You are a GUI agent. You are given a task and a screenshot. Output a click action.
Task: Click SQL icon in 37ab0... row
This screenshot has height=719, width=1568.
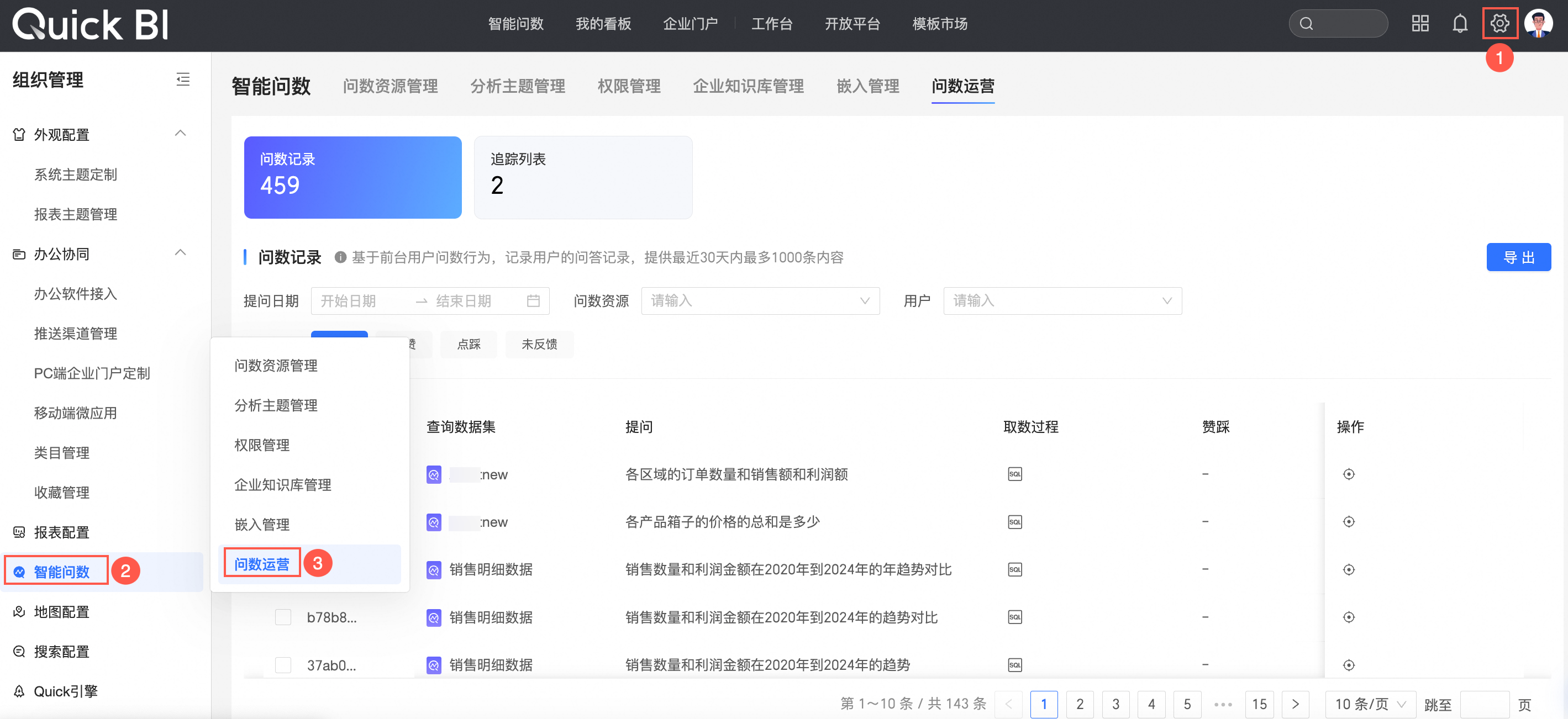pyautogui.click(x=1015, y=665)
